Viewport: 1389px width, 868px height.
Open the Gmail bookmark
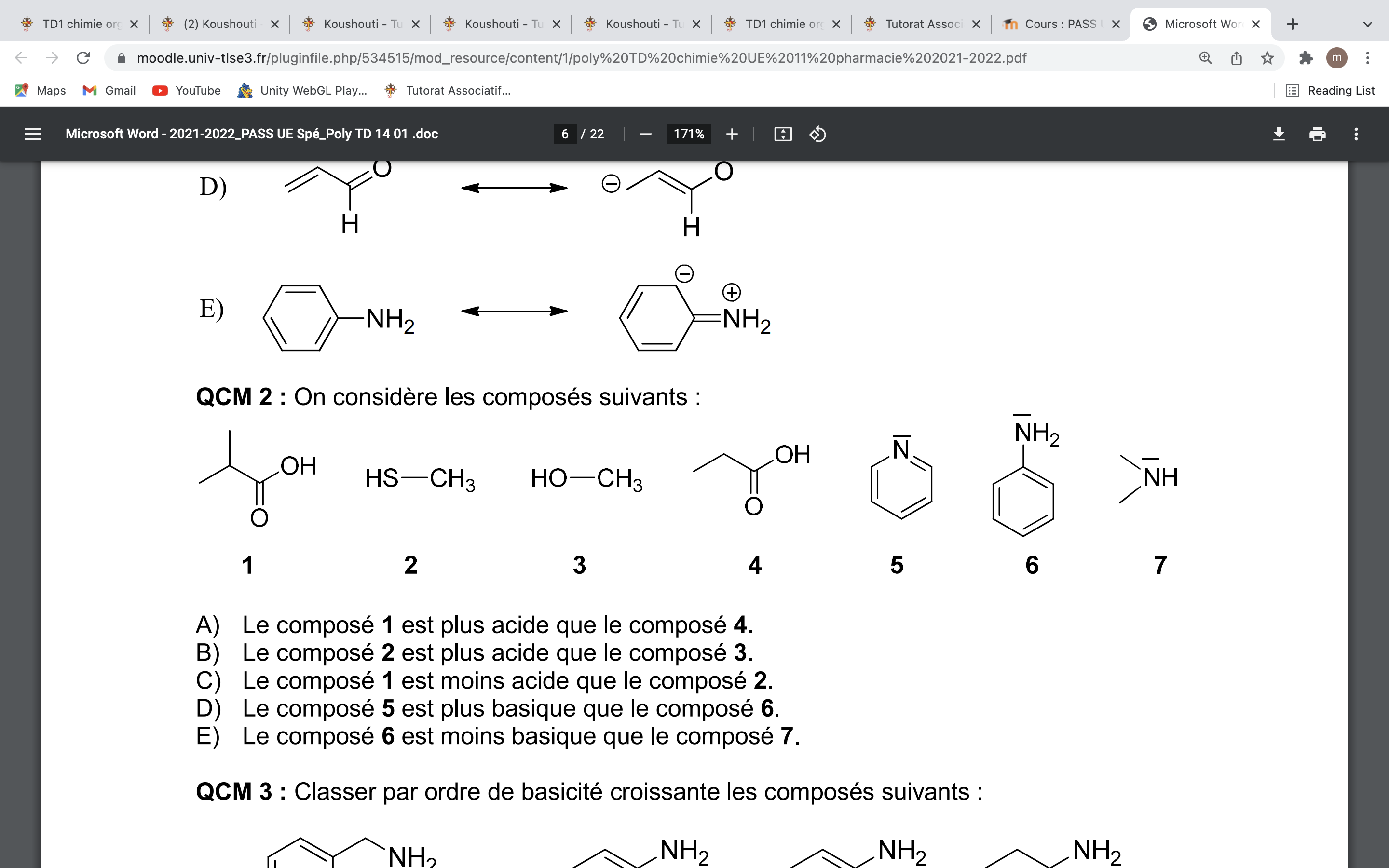click(x=109, y=90)
